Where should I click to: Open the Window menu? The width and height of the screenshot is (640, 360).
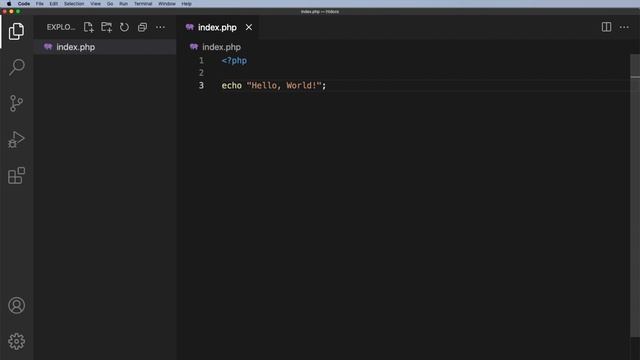pos(167,4)
